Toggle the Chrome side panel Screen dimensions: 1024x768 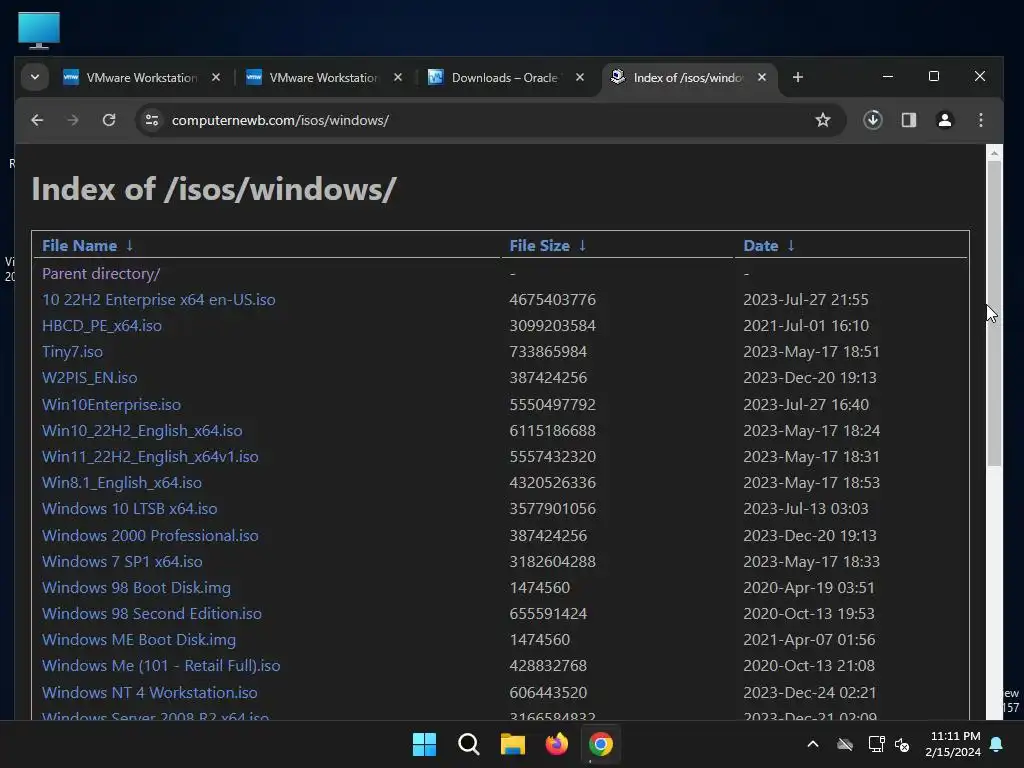pos(908,120)
